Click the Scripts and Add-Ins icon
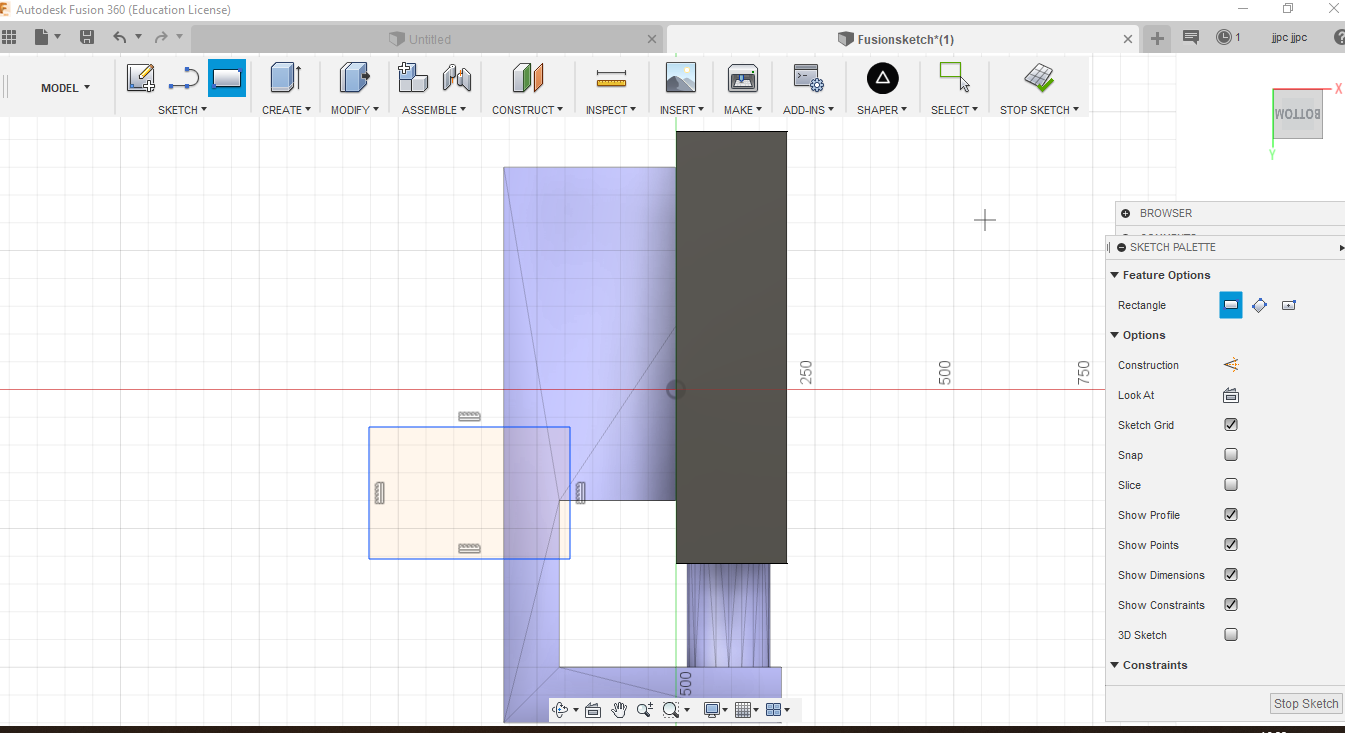1345x733 pixels. (x=808, y=78)
